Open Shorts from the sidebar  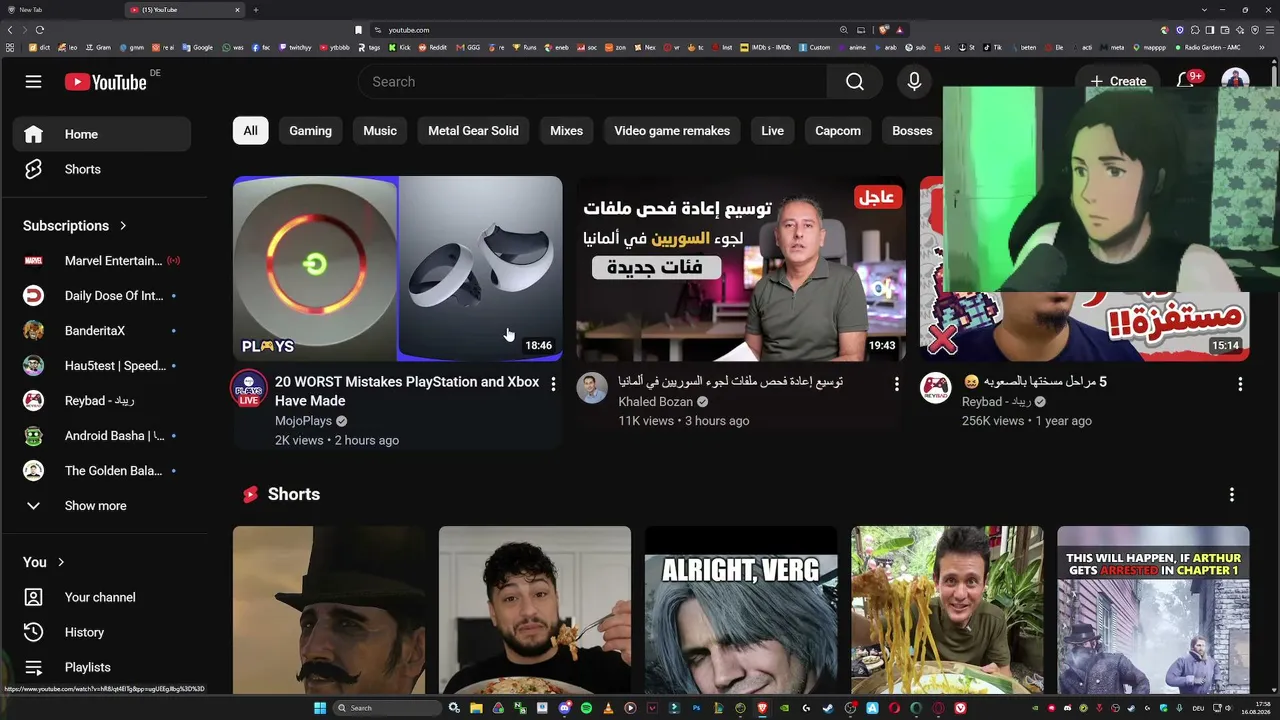coord(102,169)
